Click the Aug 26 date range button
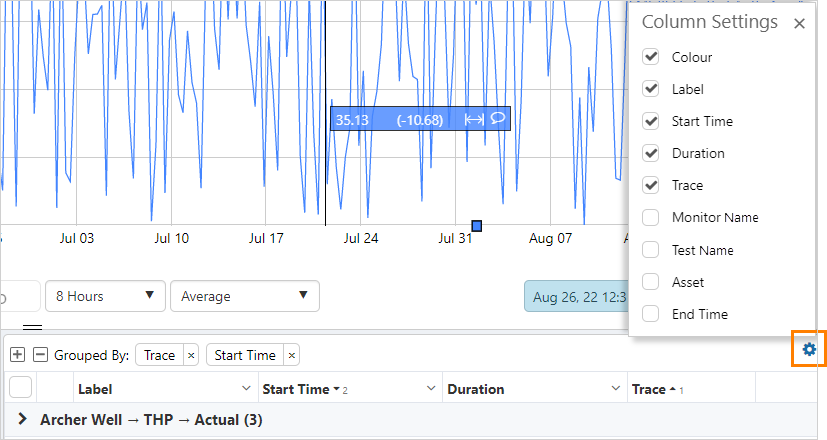The image size is (827, 440). click(576, 296)
